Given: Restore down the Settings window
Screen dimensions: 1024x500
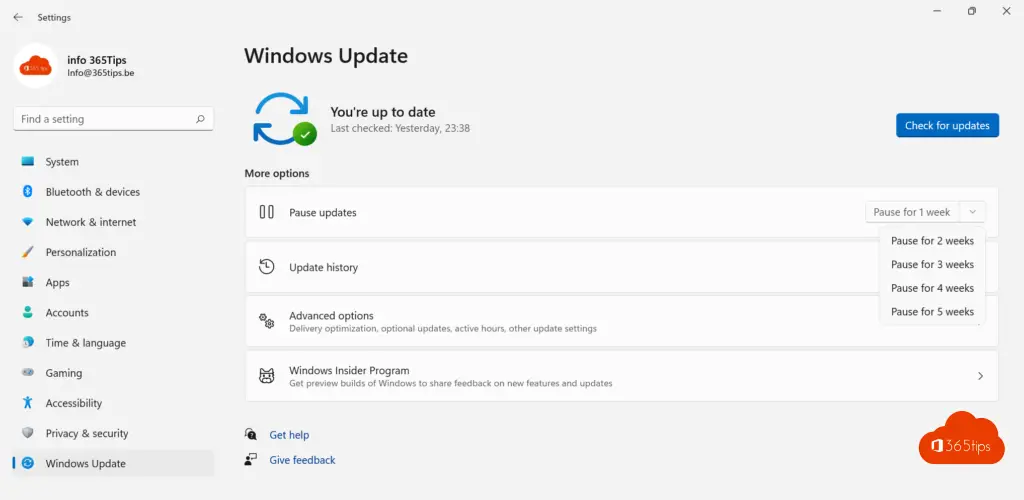Looking at the screenshot, I should pyautogui.click(x=972, y=11).
